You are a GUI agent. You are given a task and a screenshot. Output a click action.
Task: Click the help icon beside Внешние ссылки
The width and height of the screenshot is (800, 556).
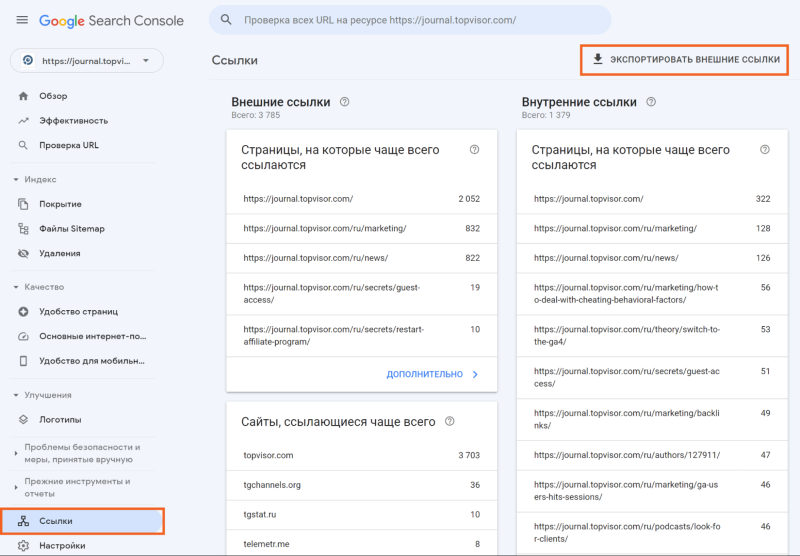tap(344, 102)
